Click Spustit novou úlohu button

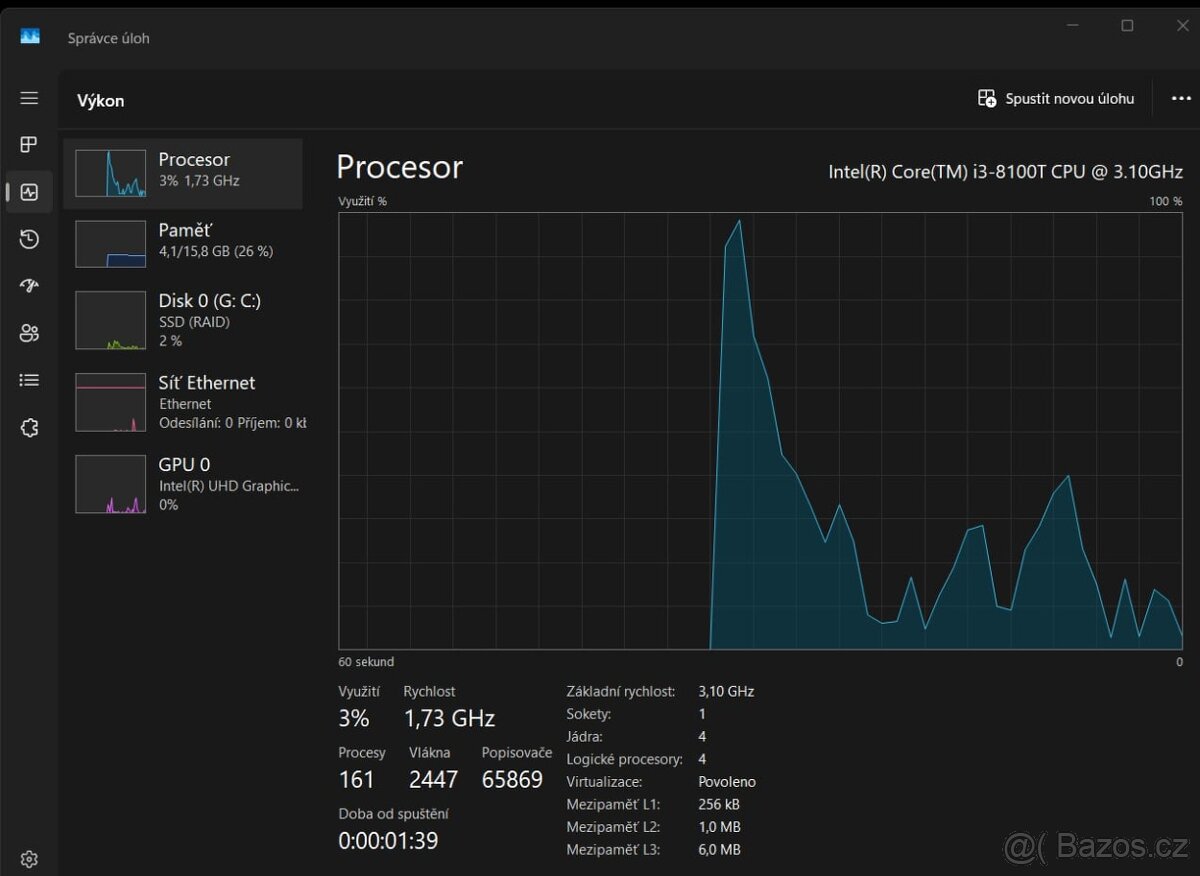click(x=1056, y=99)
